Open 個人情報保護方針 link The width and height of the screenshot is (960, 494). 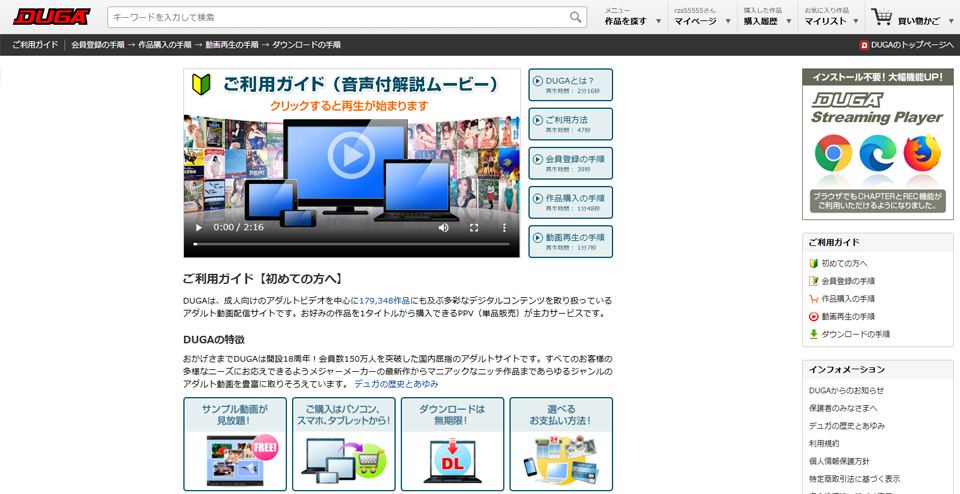click(839, 461)
